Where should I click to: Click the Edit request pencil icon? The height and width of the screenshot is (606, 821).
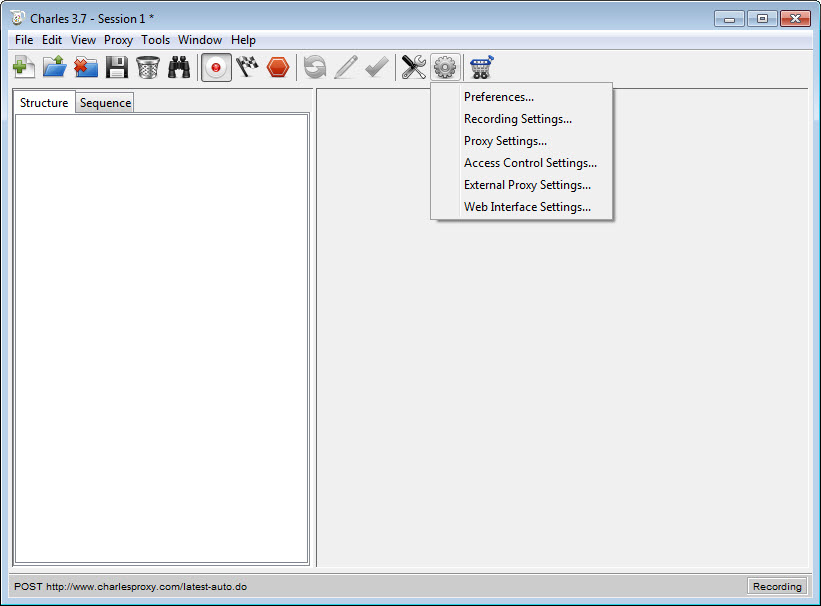coord(346,67)
